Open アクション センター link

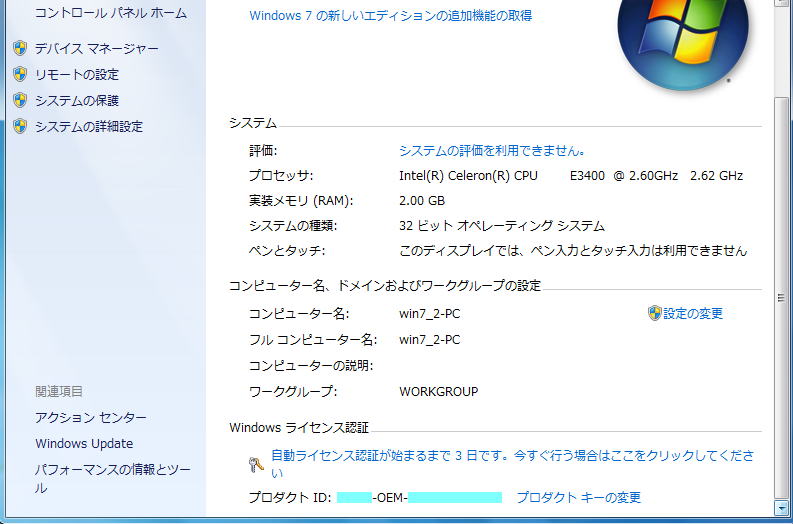pyautogui.click(x=91, y=417)
